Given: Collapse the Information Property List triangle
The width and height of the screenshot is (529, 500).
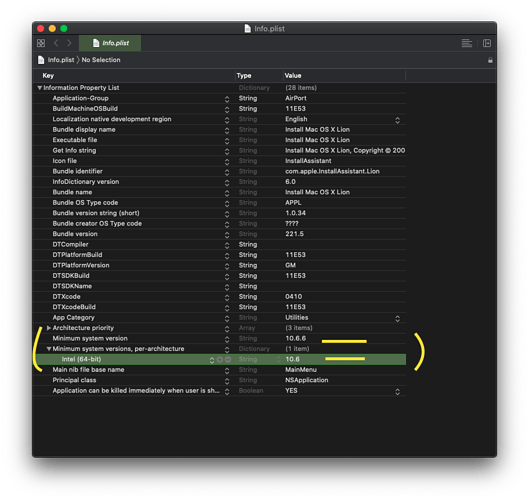Looking at the screenshot, I should (x=39, y=88).
